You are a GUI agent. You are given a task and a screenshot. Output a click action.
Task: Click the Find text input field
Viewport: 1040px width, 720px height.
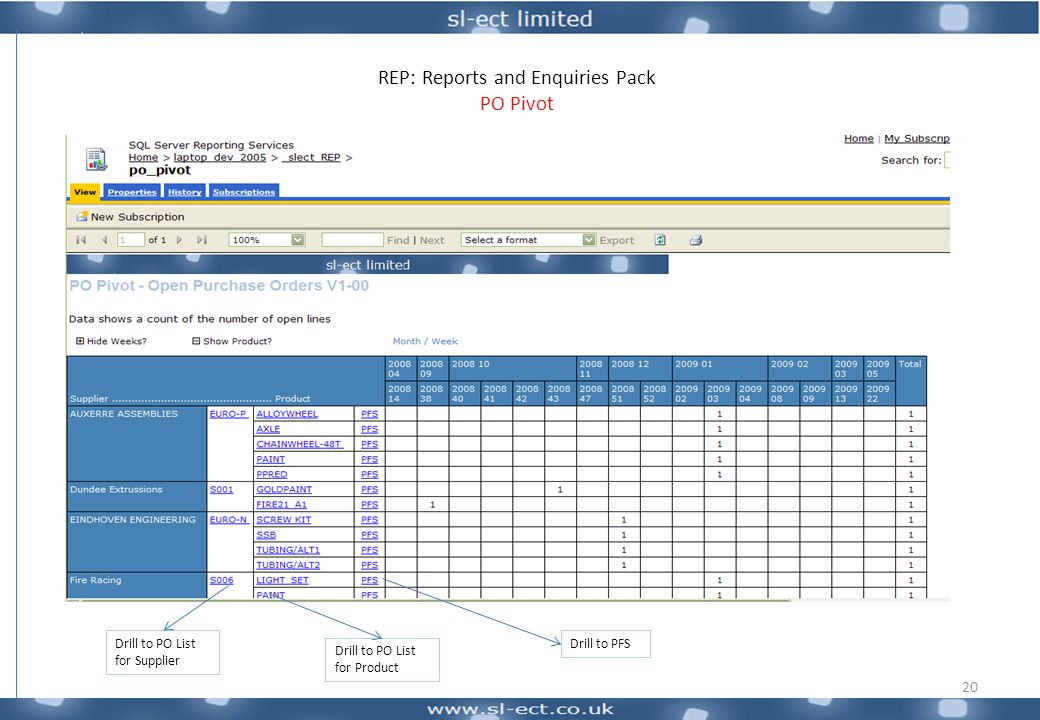pos(352,240)
